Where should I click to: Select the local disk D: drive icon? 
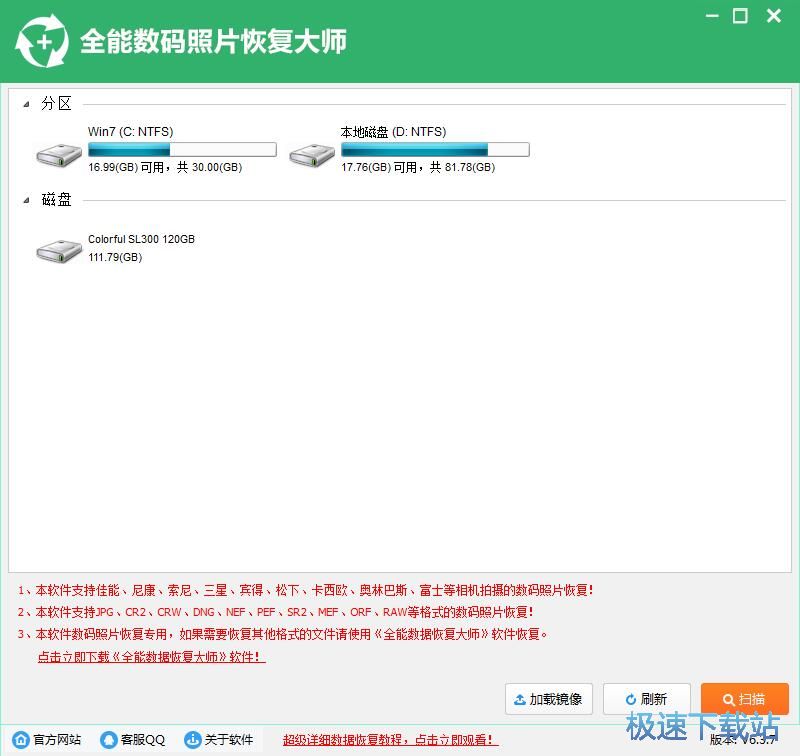(312, 155)
